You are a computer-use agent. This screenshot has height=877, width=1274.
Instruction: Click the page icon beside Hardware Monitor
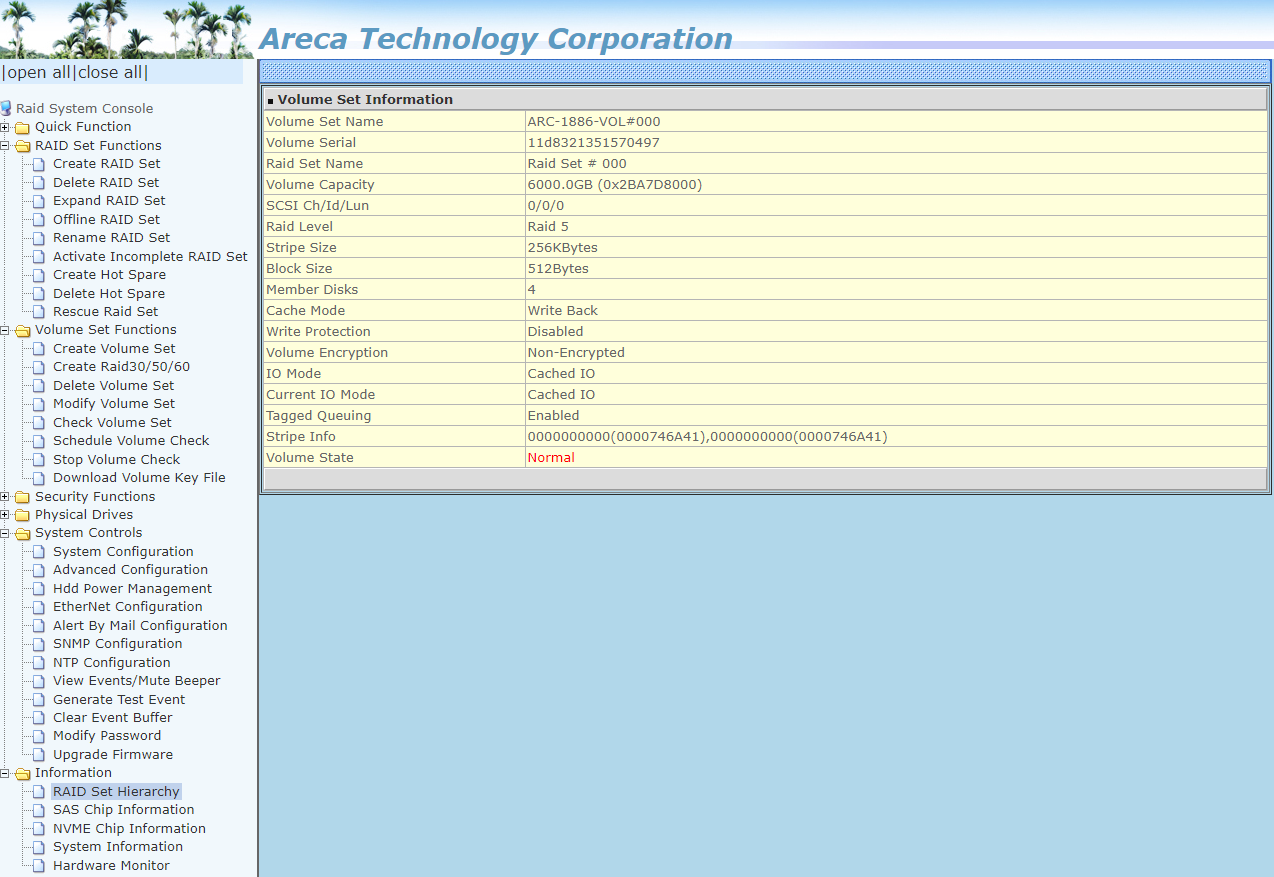coord(39,866)
